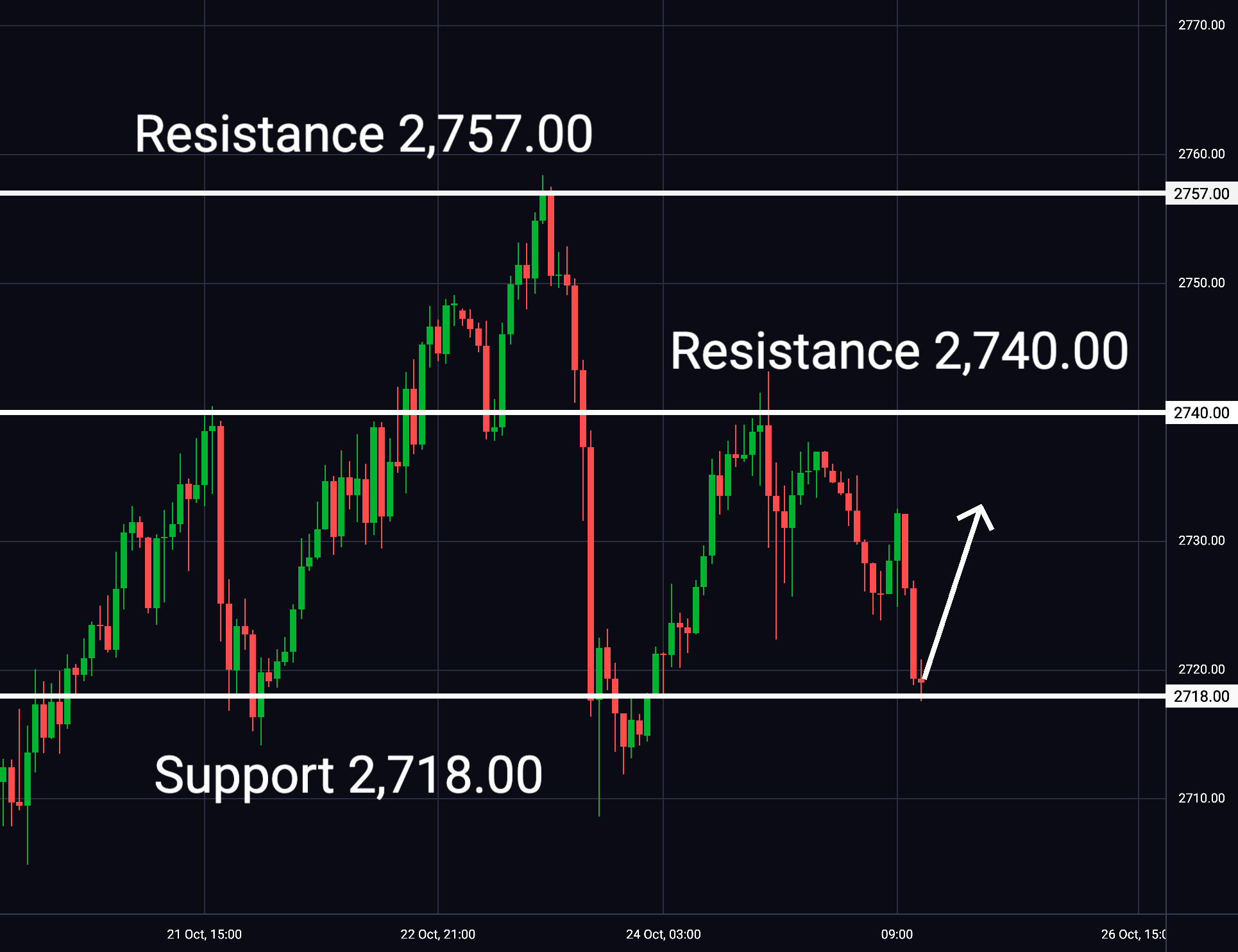This screenshot has width=1238, height=952.
Task: Click the 09:00 time axis label
Action: (897, 934)
